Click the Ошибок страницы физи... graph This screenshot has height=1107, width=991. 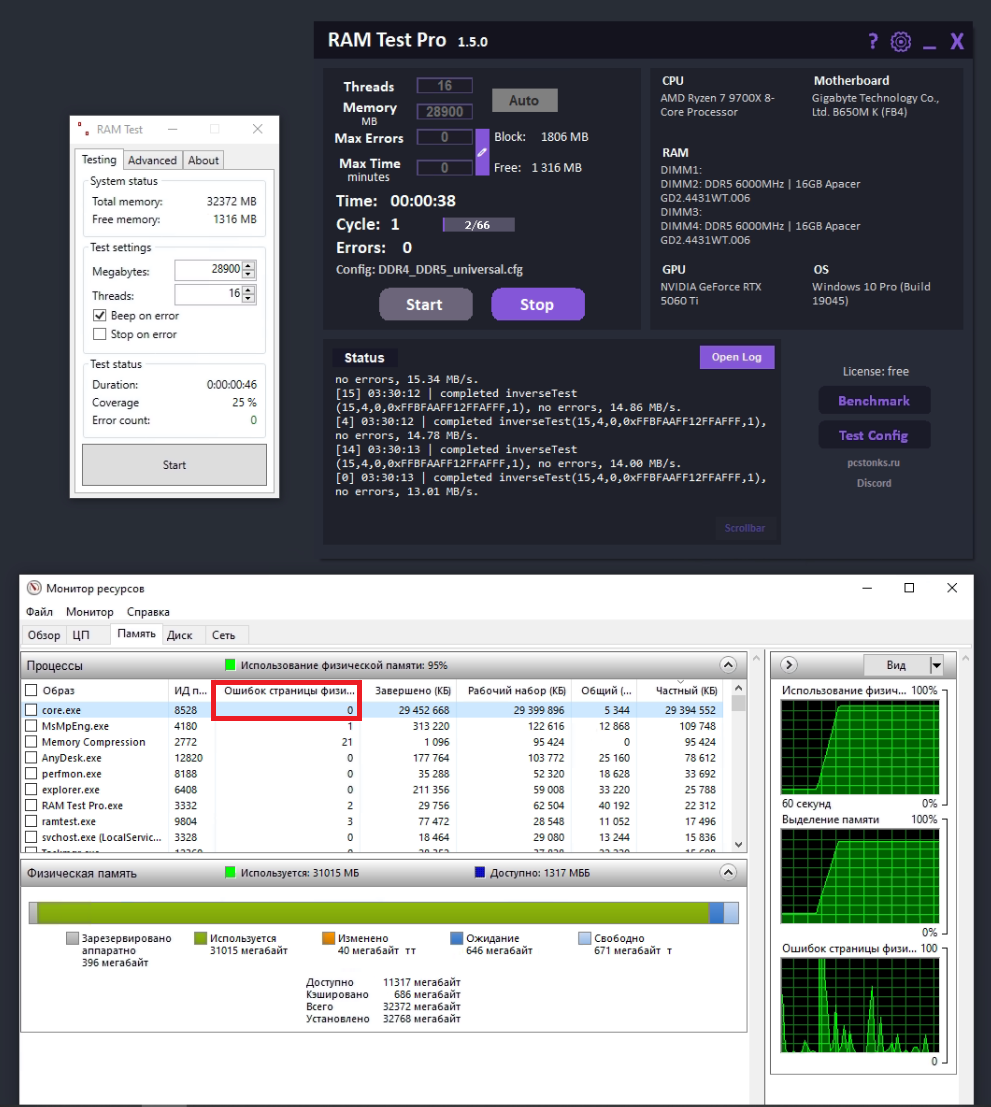coord(860,1005)
